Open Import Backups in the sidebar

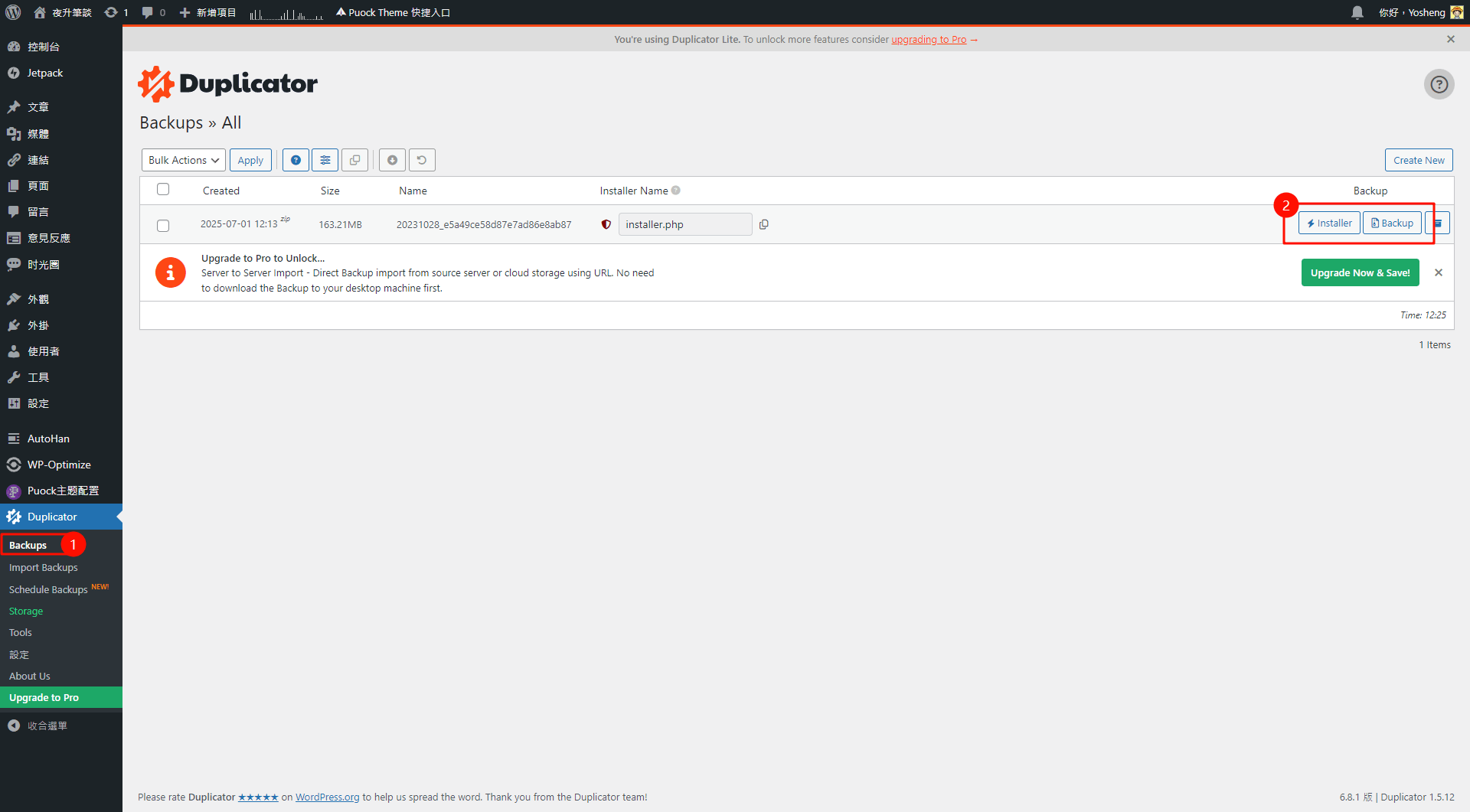click(x=44, y=567)
